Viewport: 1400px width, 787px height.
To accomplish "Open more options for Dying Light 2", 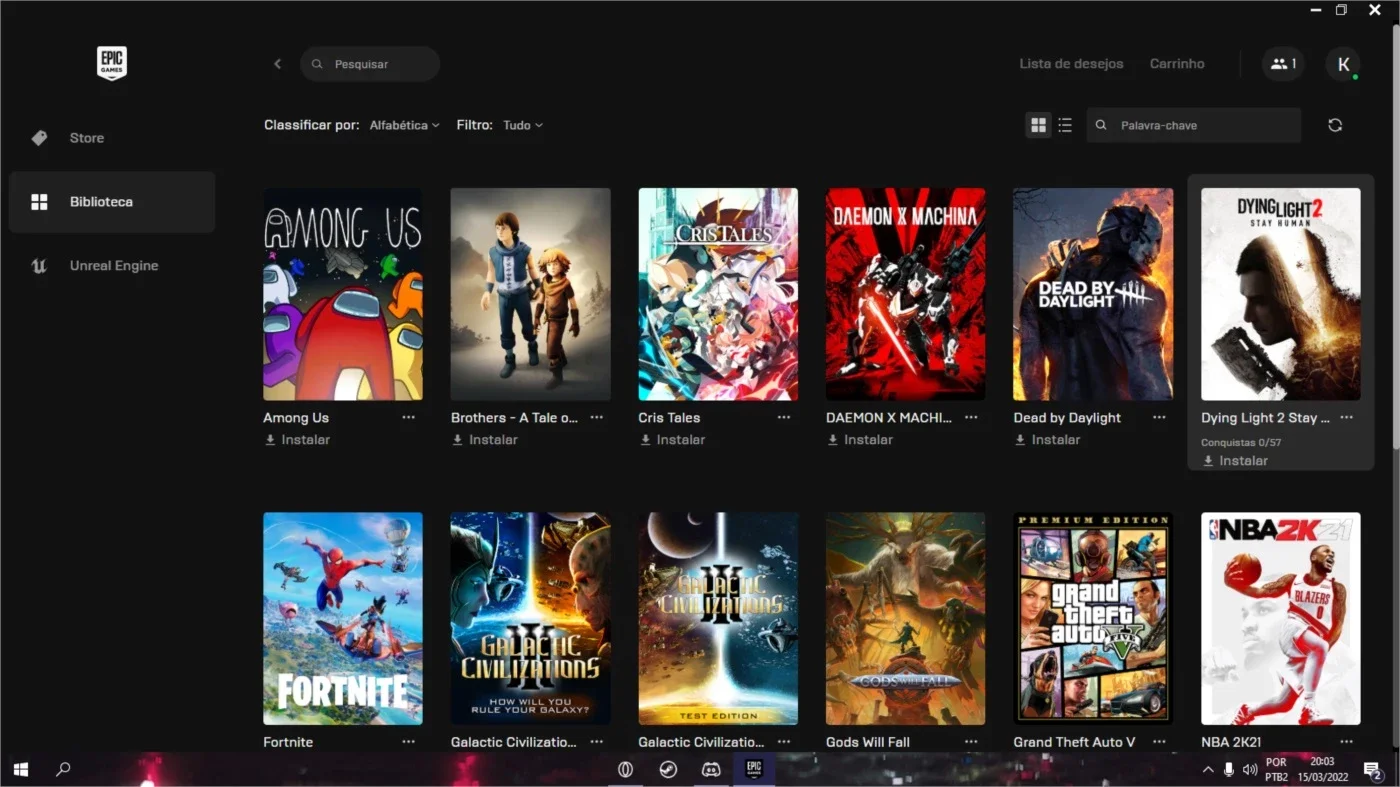I will (1346, 417).
